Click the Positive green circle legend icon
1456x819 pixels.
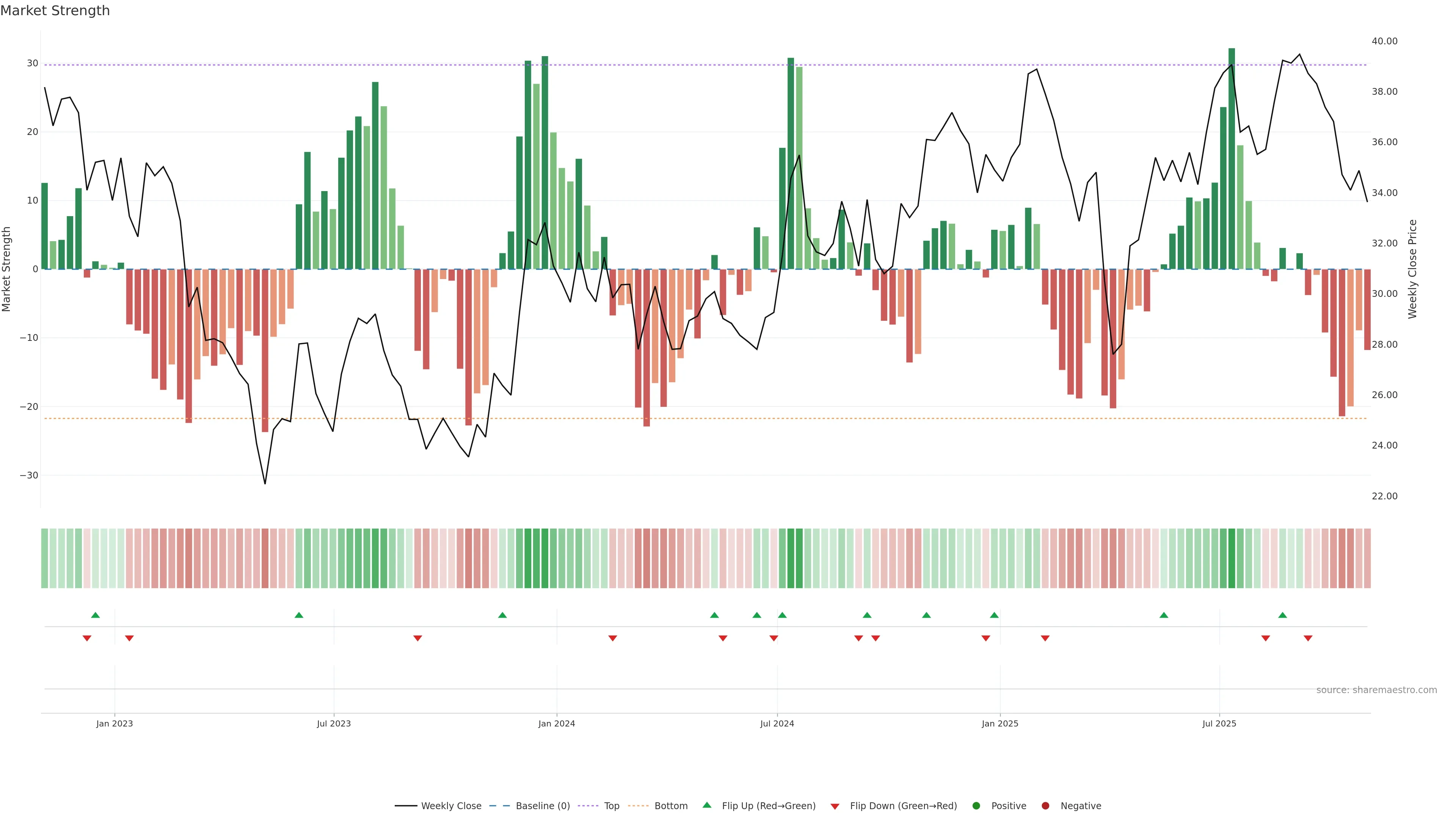(x=976, y=806)
